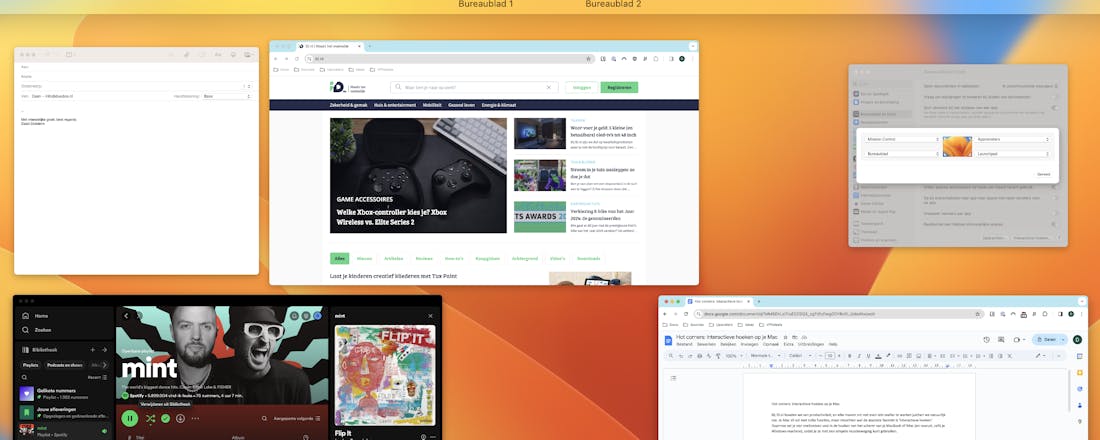Open Huis & entertainment in ID.nl navigation

395,105
